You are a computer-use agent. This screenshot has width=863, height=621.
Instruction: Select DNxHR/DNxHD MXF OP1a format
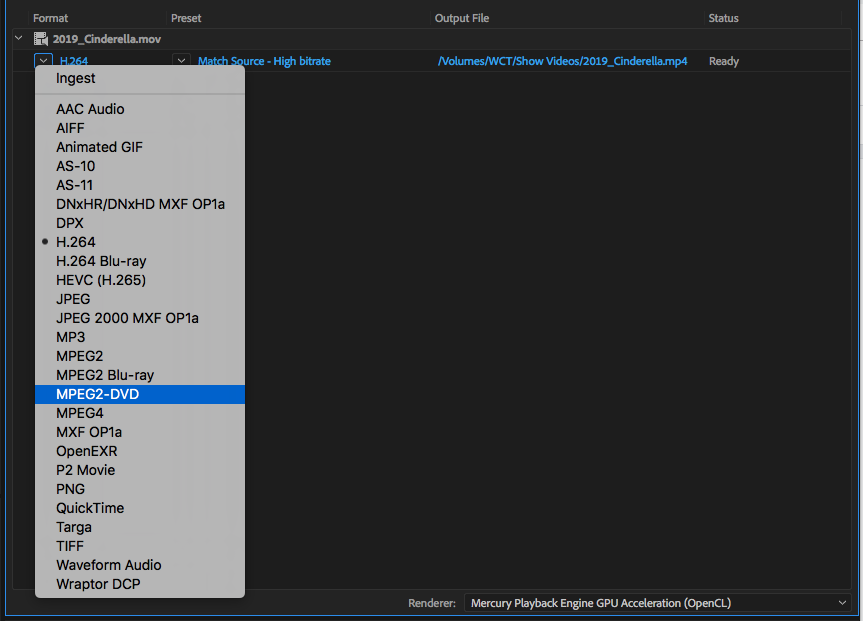point(140,204)
